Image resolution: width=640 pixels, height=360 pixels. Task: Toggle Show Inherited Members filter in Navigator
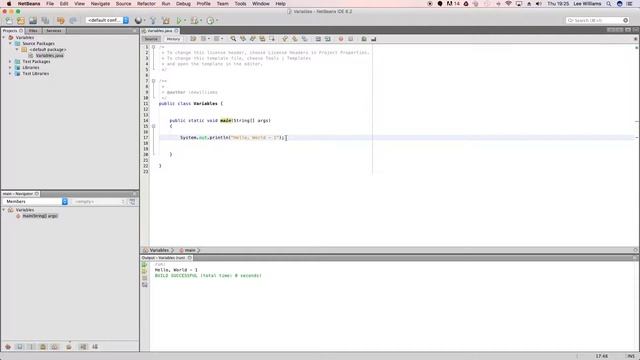tap(8, 347)
